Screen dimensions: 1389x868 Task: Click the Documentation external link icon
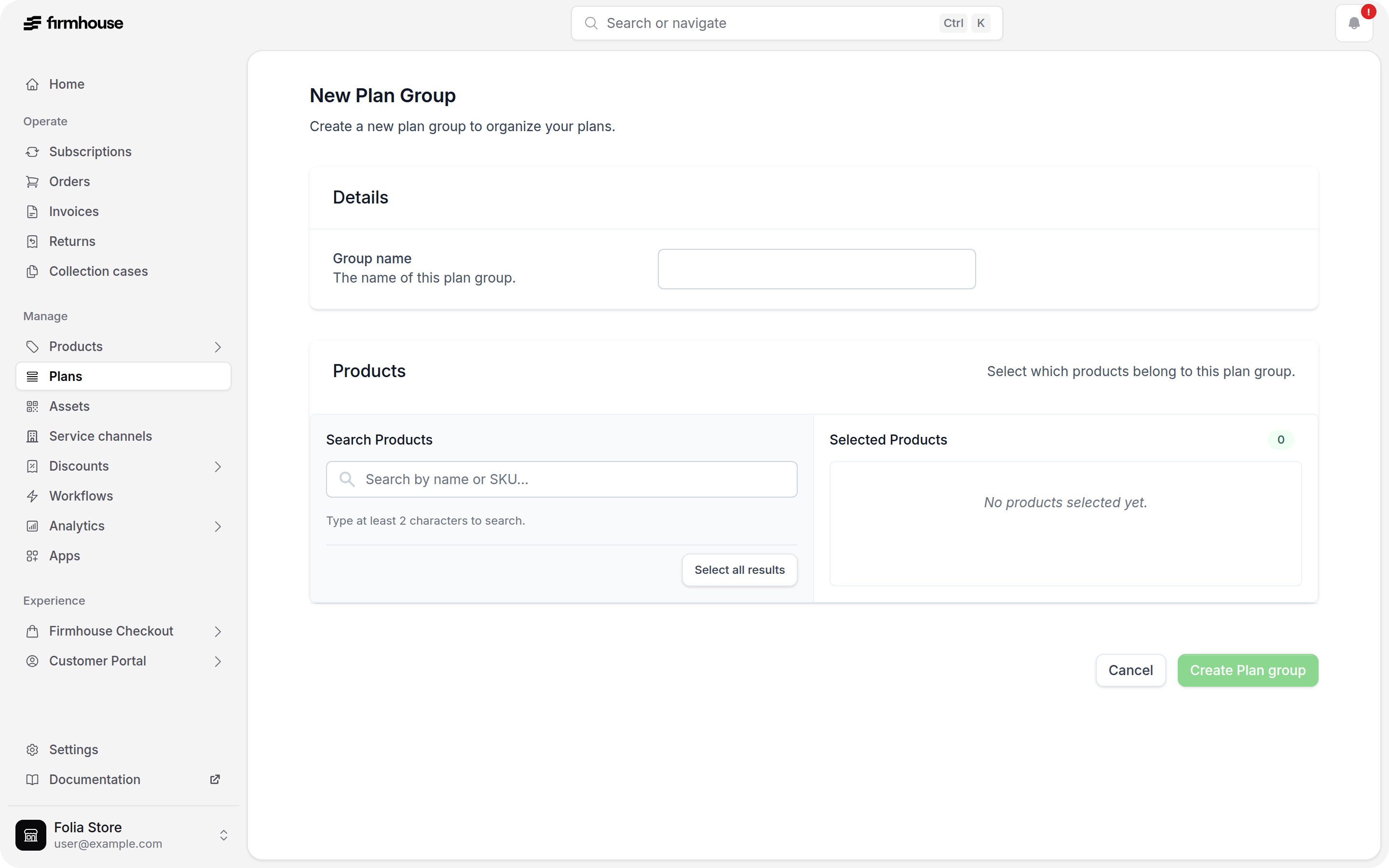pyautogui.click(x=215, y=779)
